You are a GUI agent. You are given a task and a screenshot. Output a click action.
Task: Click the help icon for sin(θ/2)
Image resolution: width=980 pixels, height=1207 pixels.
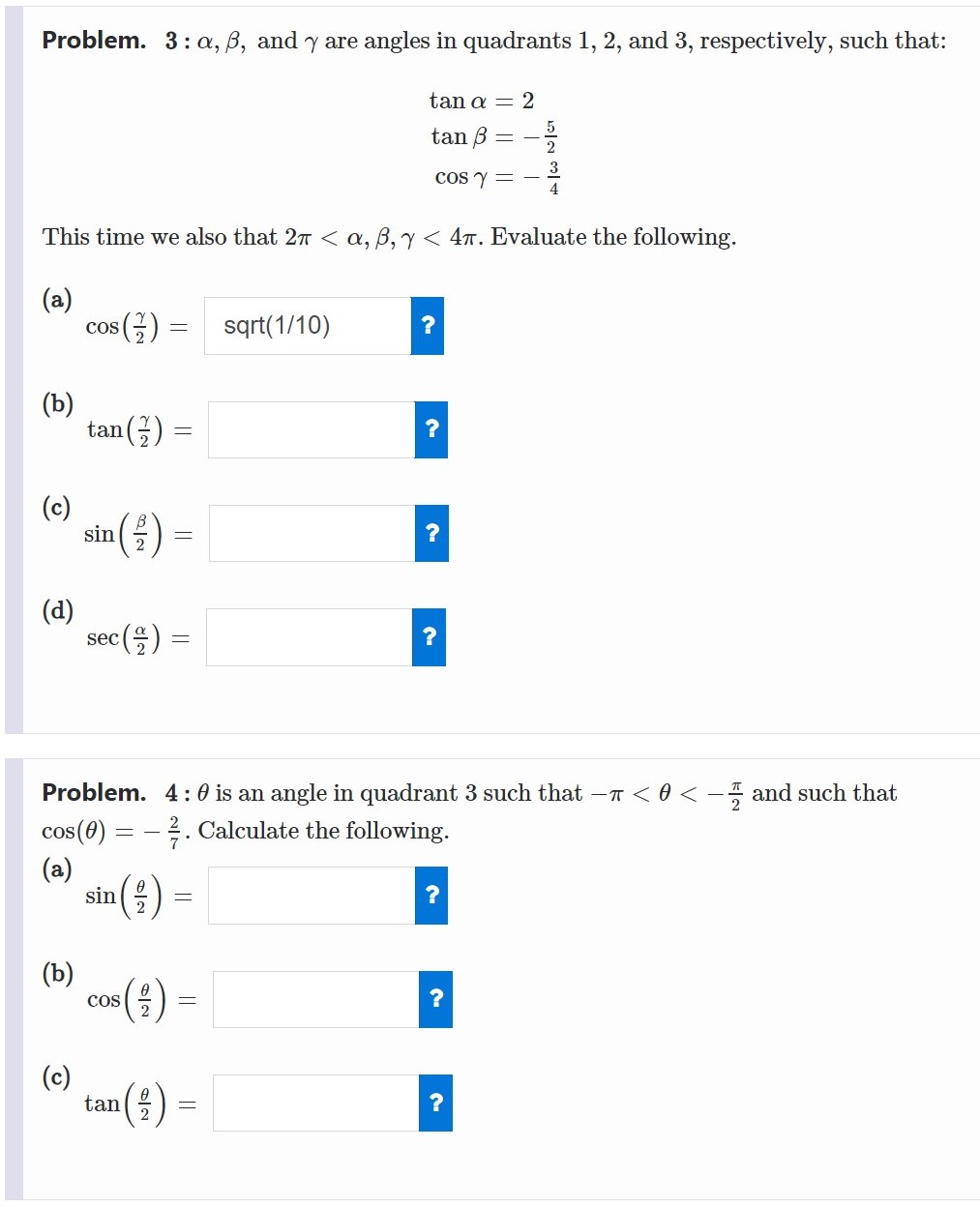point(432,897)
